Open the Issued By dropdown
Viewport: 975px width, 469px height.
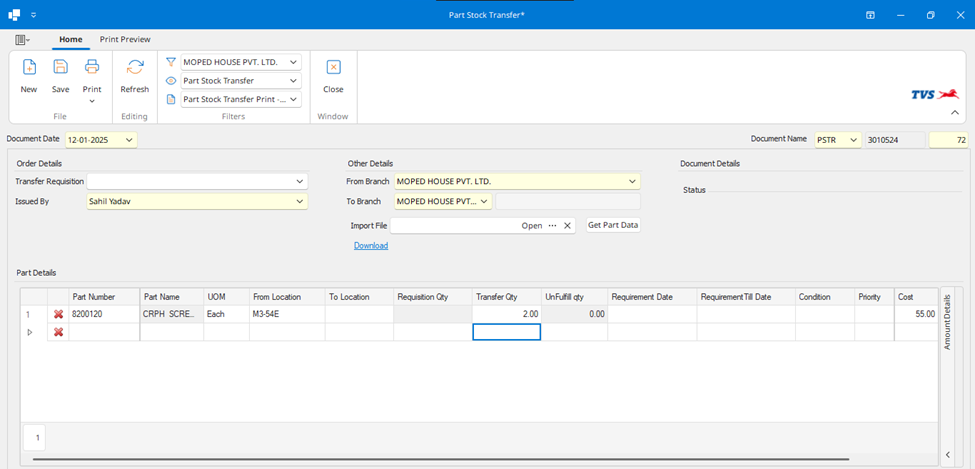[299, 202]
